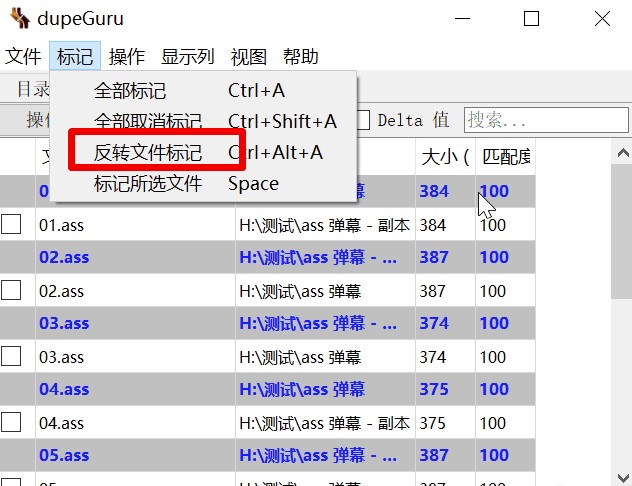Click the scrollbar down arrow
The height and width of the screenshot is (486, 632).
coord(623,478)
